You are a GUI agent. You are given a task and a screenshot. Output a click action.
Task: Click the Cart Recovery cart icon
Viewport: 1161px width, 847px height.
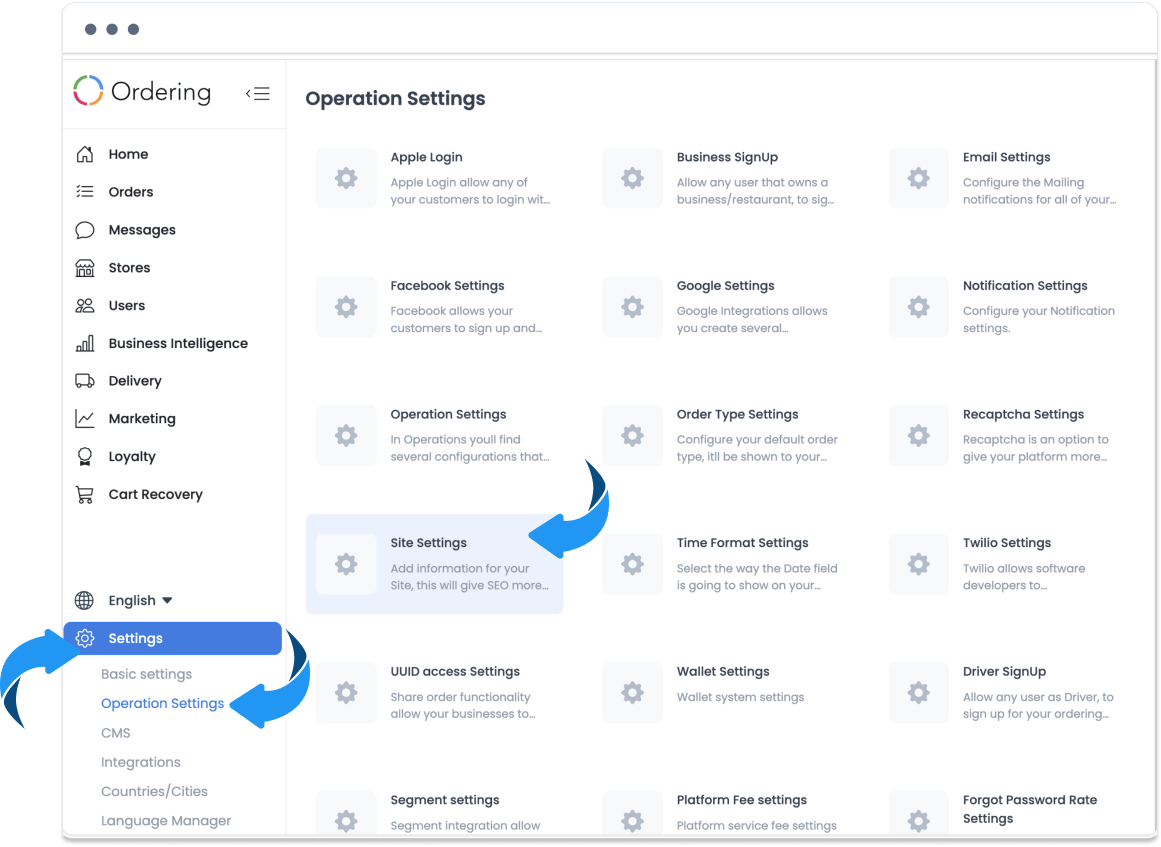(x=84, y=495)
